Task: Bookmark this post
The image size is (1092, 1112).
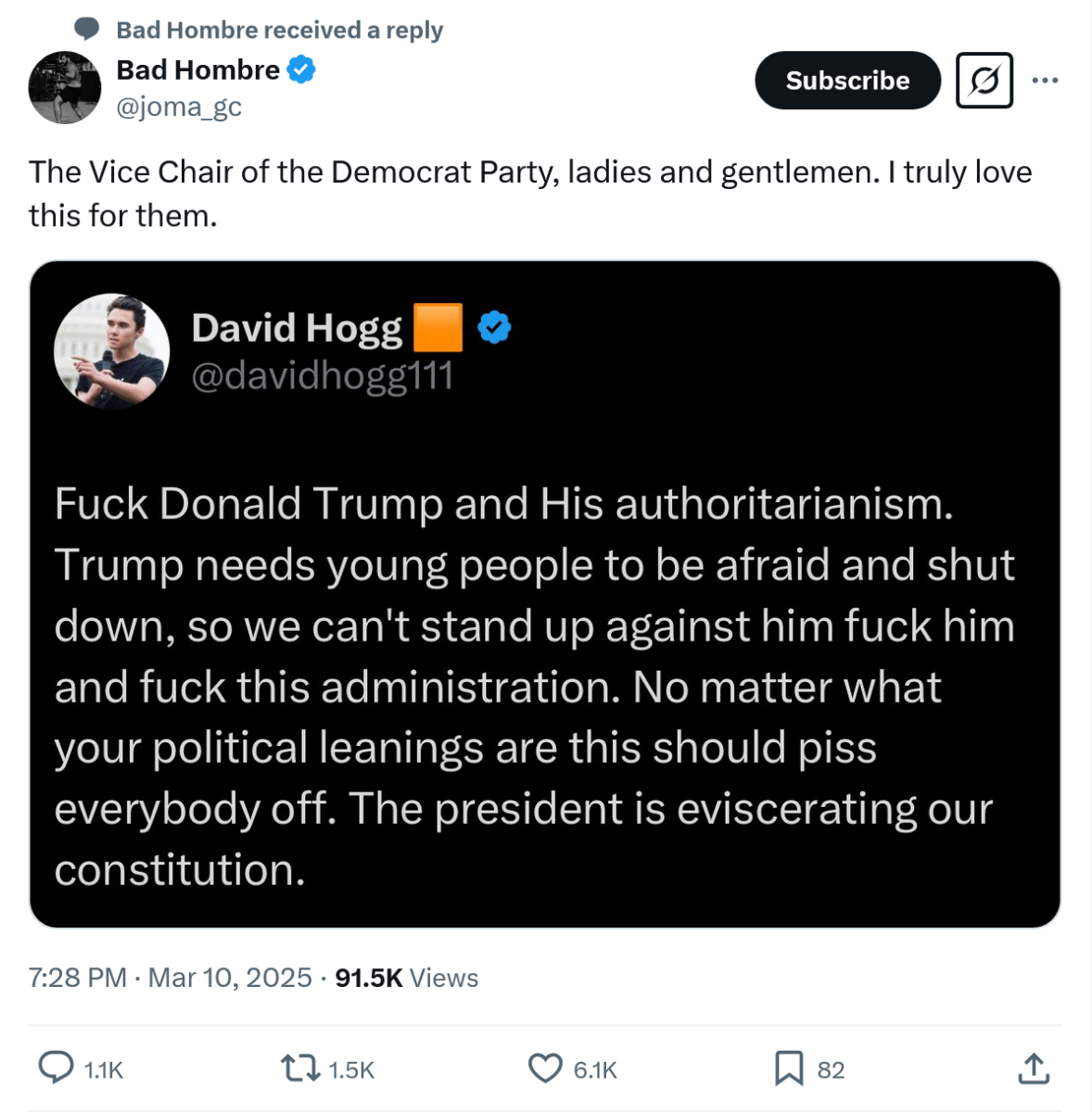Action: tap(789, 1068)
